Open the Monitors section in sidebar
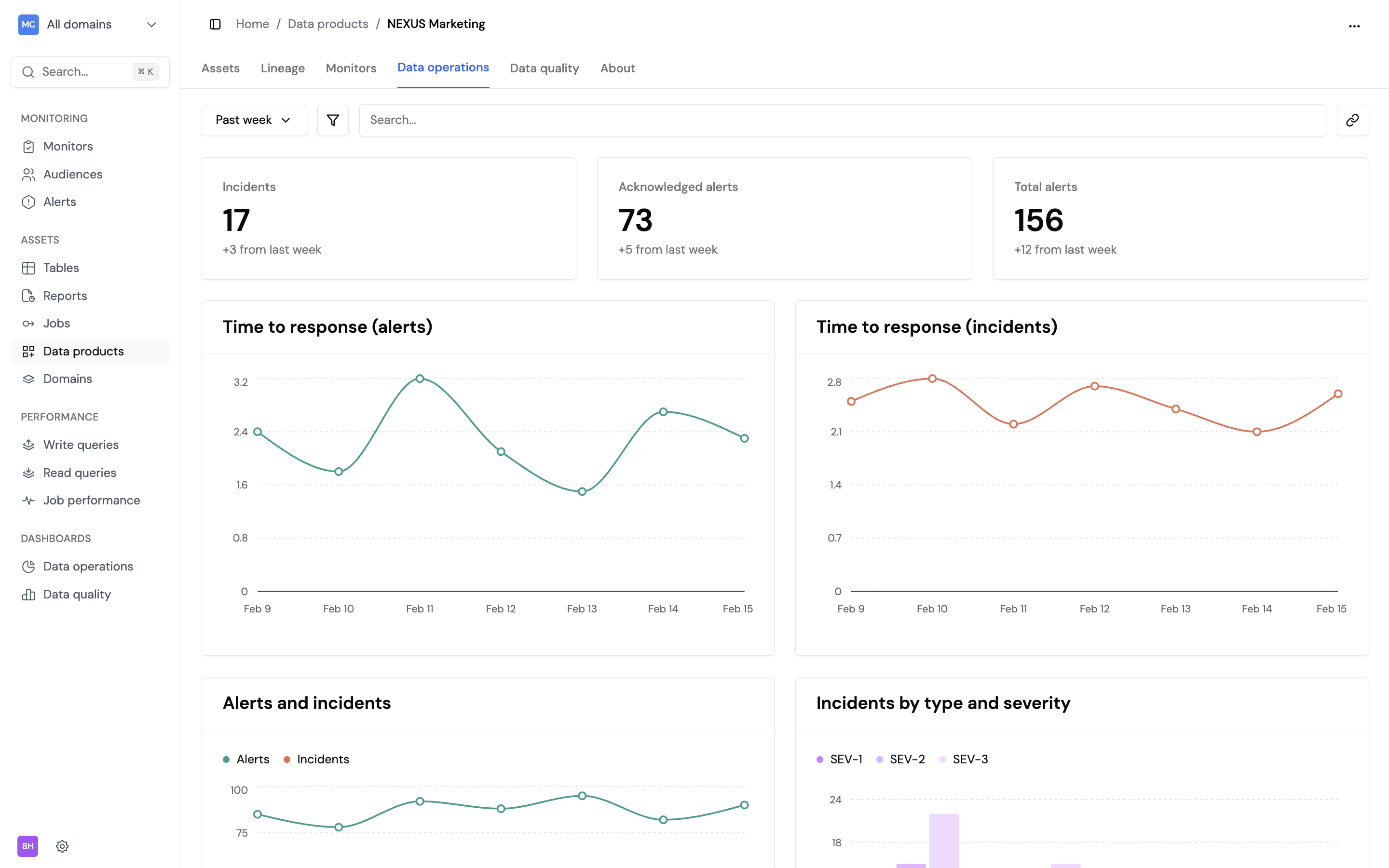 29,146
